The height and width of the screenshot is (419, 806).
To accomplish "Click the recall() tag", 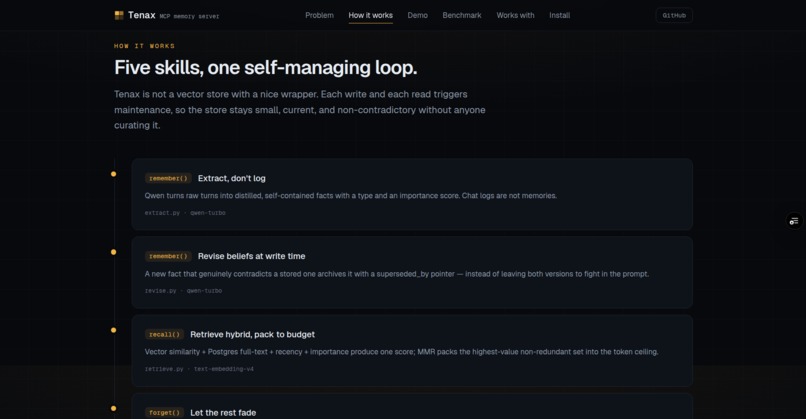I will (x=164, y=334).
